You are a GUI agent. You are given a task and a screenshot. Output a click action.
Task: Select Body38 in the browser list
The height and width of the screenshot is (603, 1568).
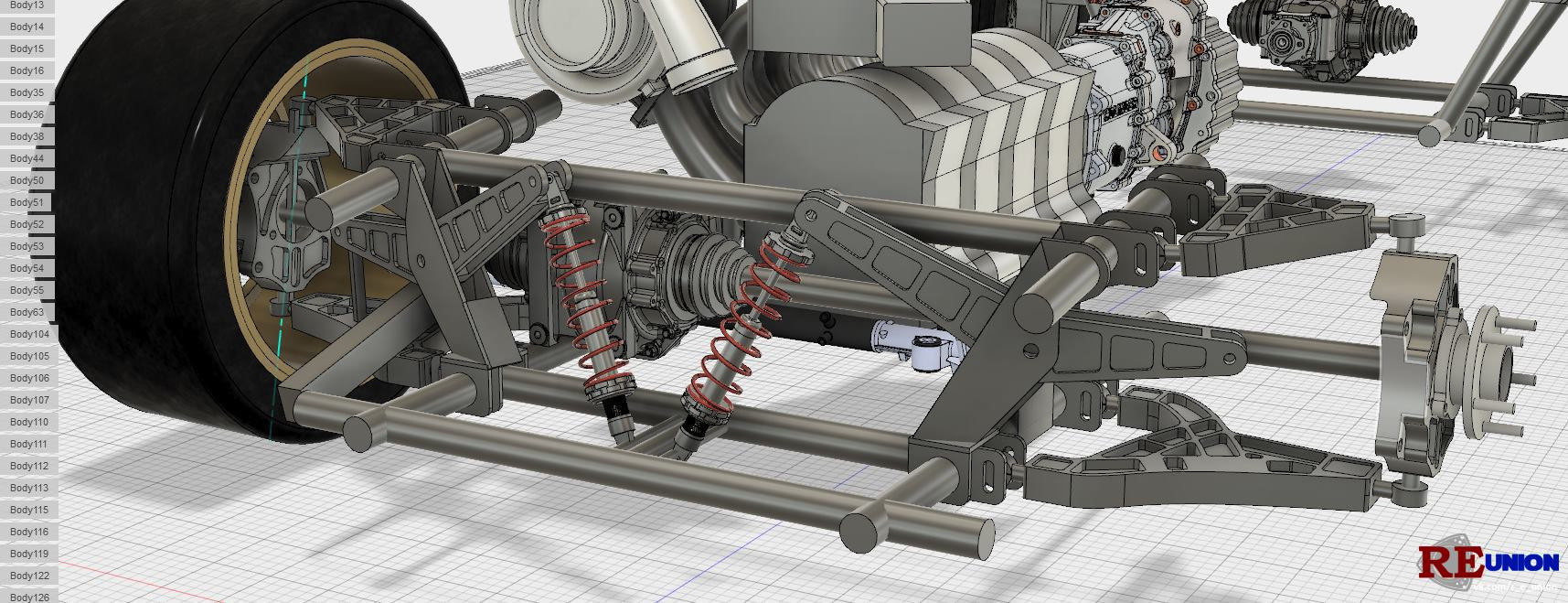(x=27, y=136)
